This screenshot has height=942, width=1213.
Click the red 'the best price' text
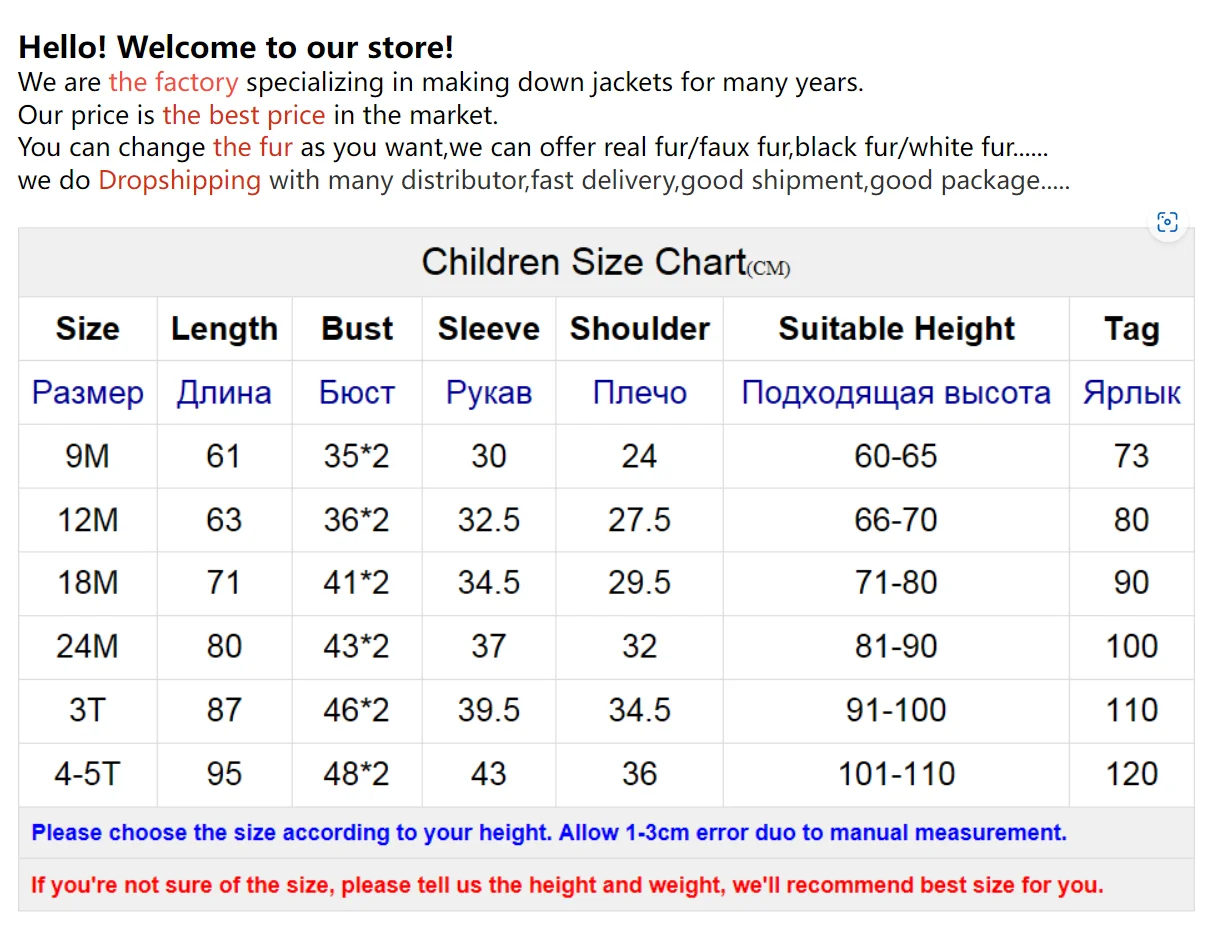tap(243, 115)
